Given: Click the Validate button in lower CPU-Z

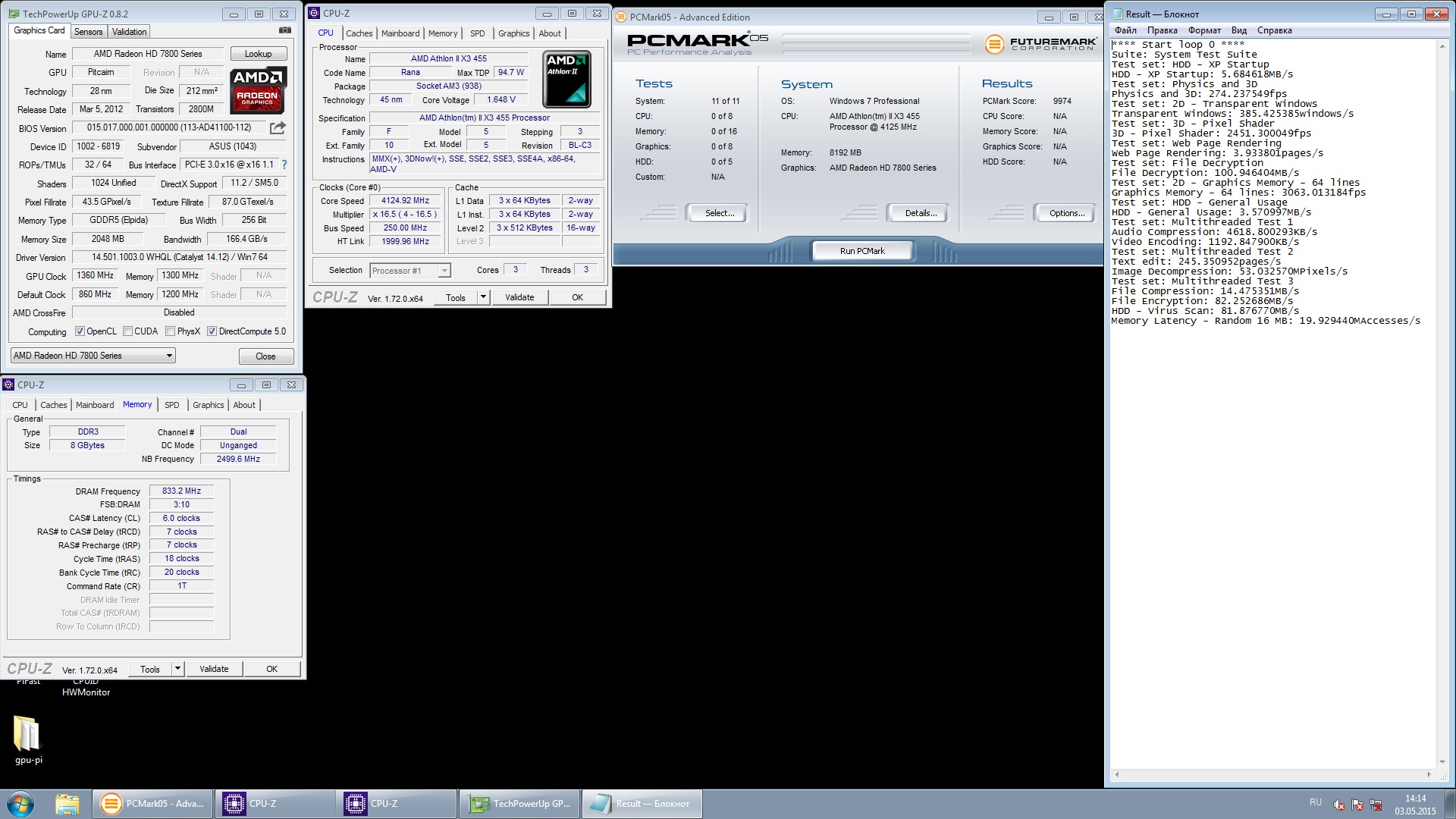Looking at the screenshot, I should pos(214,669).
